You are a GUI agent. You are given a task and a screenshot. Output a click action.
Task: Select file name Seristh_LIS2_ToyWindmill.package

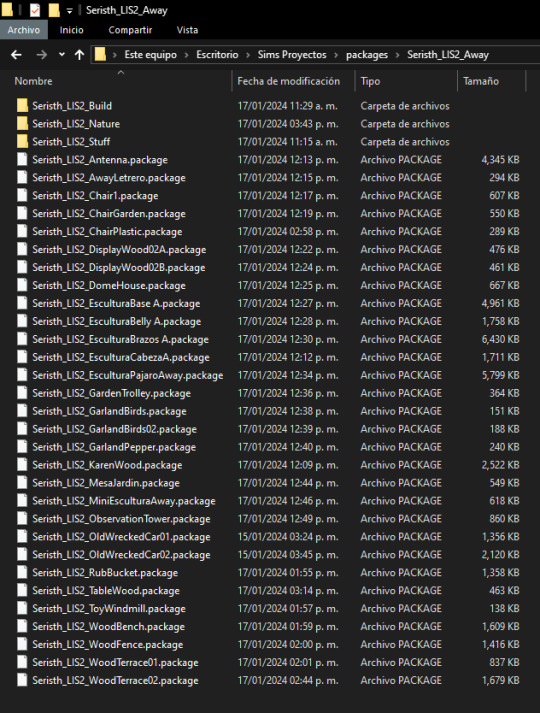[109, 609]
